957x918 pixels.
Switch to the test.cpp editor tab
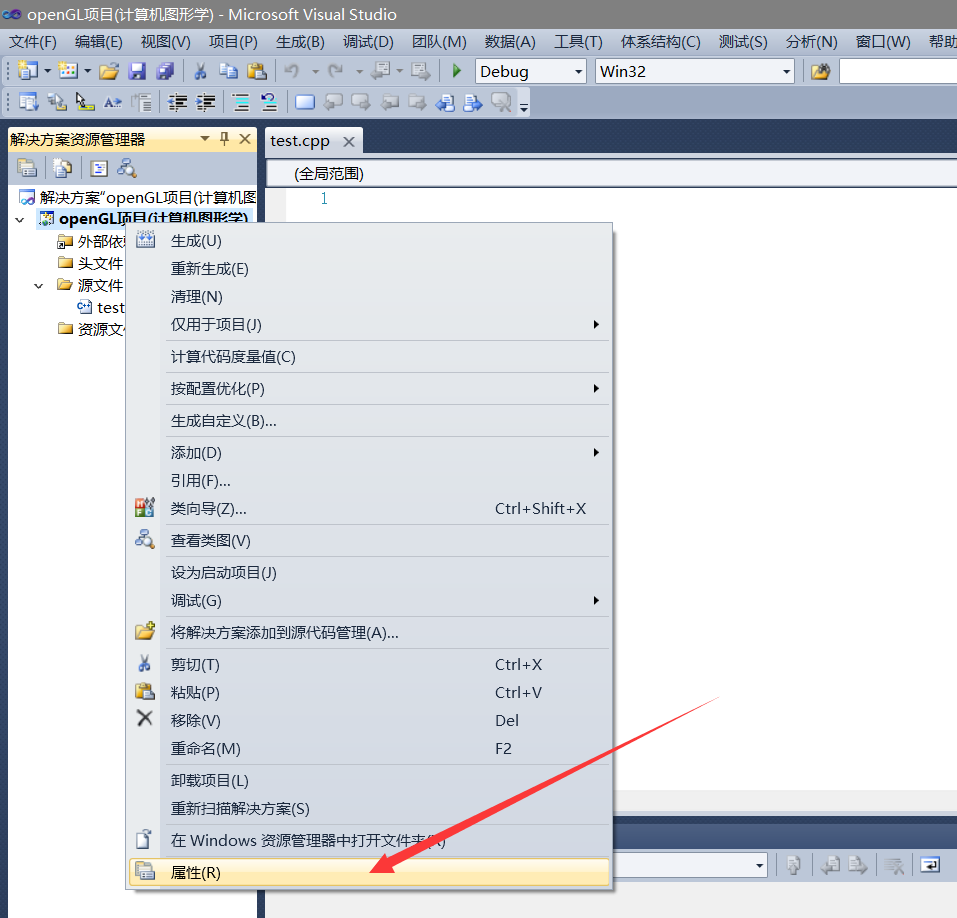(303, 140)
